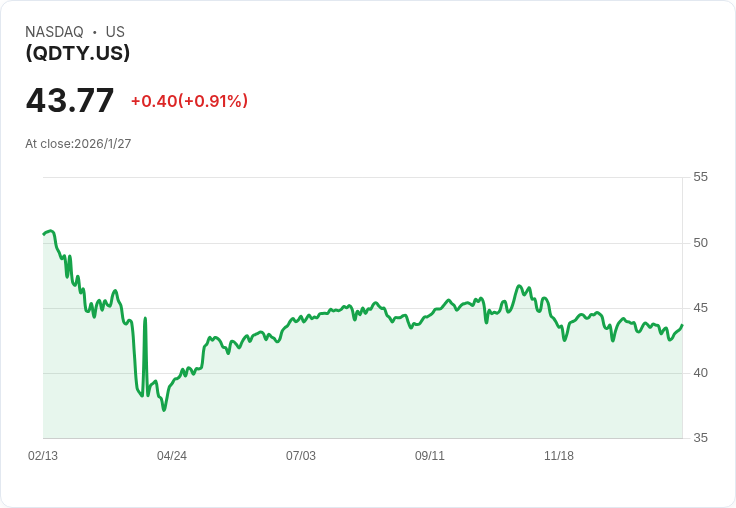Click the 43.77 current price
The image size is (736, 508).
[x=70, y=101]
